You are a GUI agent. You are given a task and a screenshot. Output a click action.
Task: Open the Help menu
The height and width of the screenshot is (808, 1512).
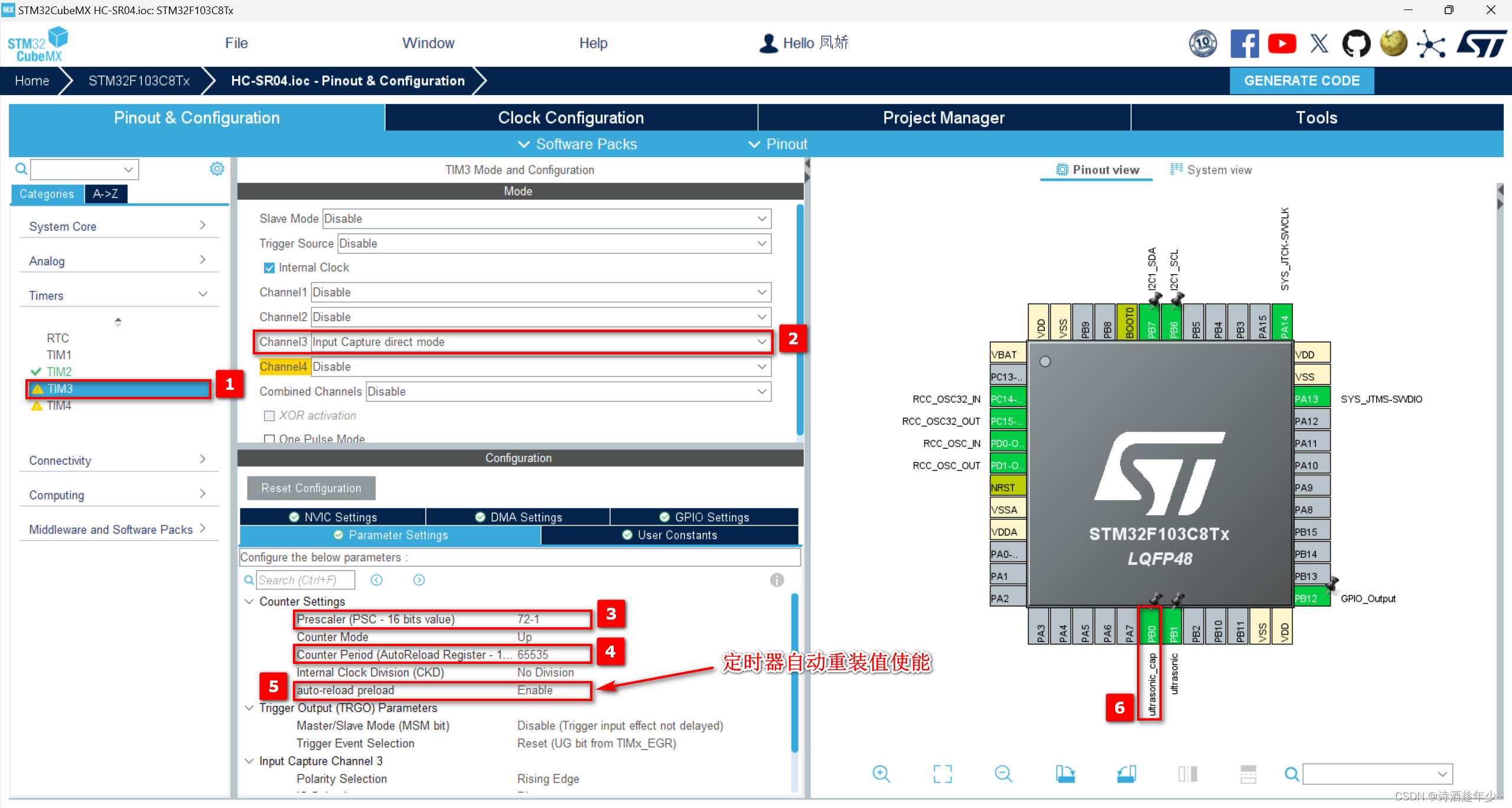click(x=593, y=43)
